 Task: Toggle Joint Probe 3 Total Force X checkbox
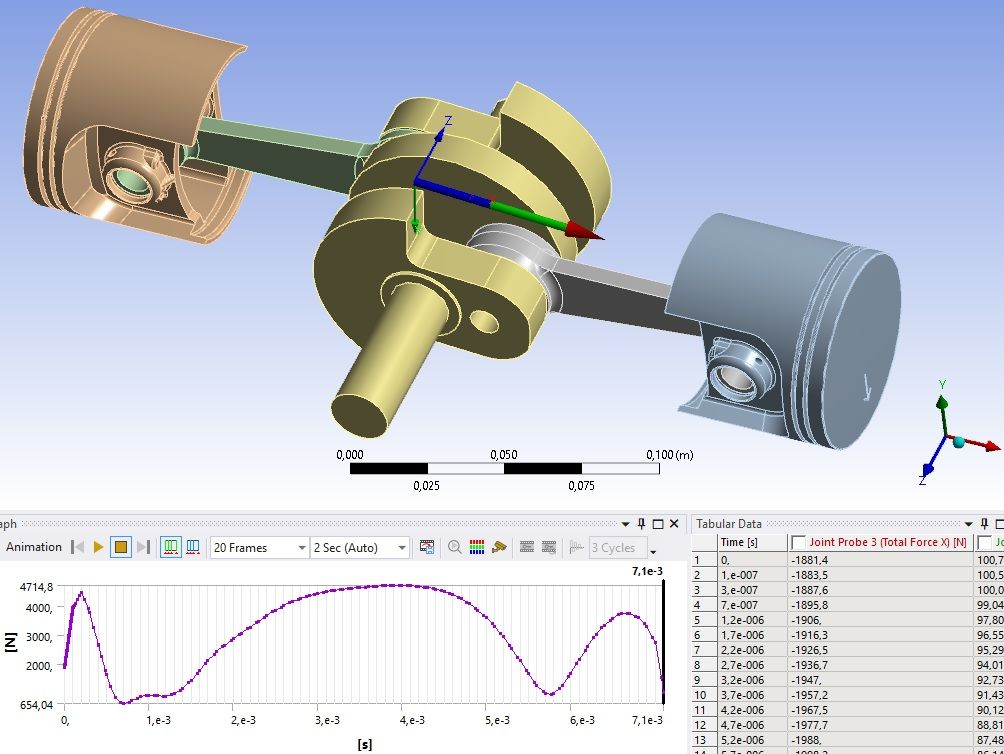pyautogui.click(x=798, y=542)
